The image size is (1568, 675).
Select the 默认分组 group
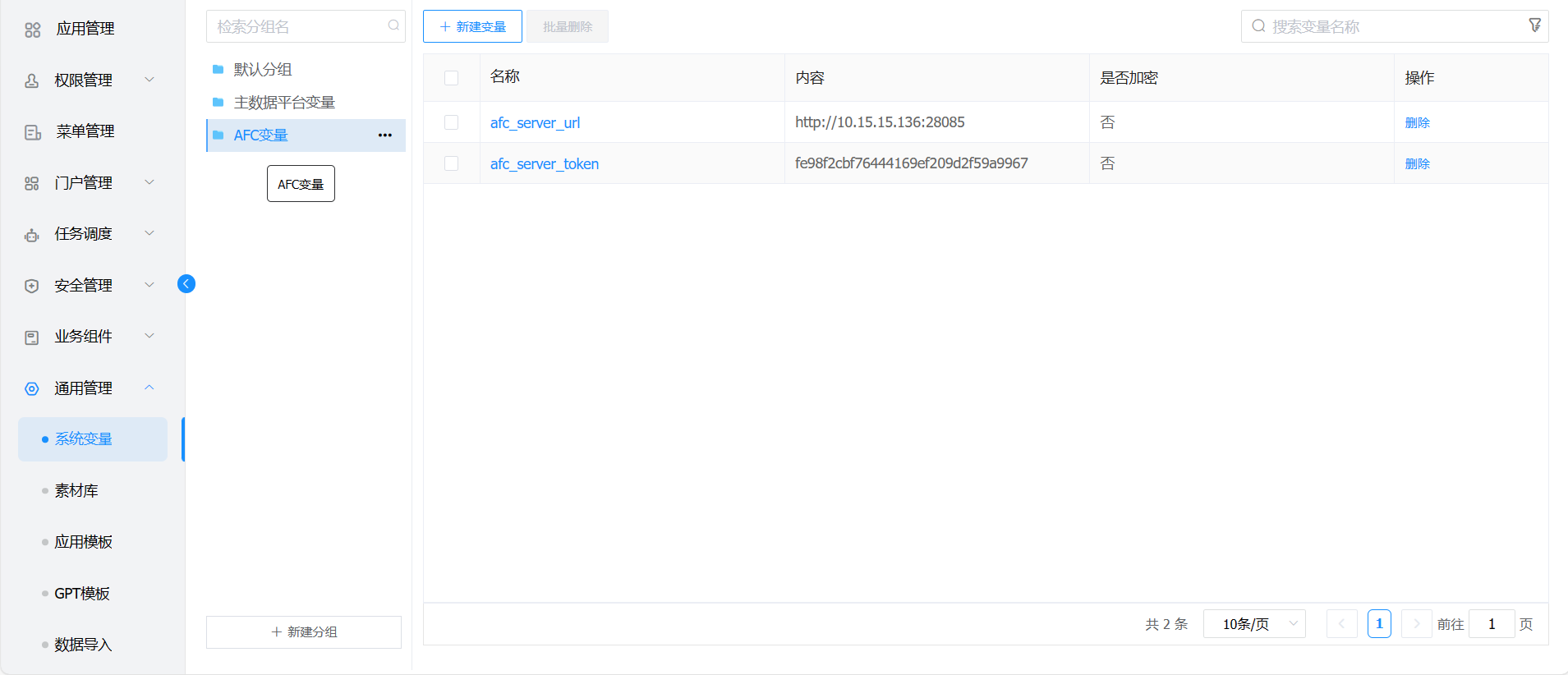(306, 70)
